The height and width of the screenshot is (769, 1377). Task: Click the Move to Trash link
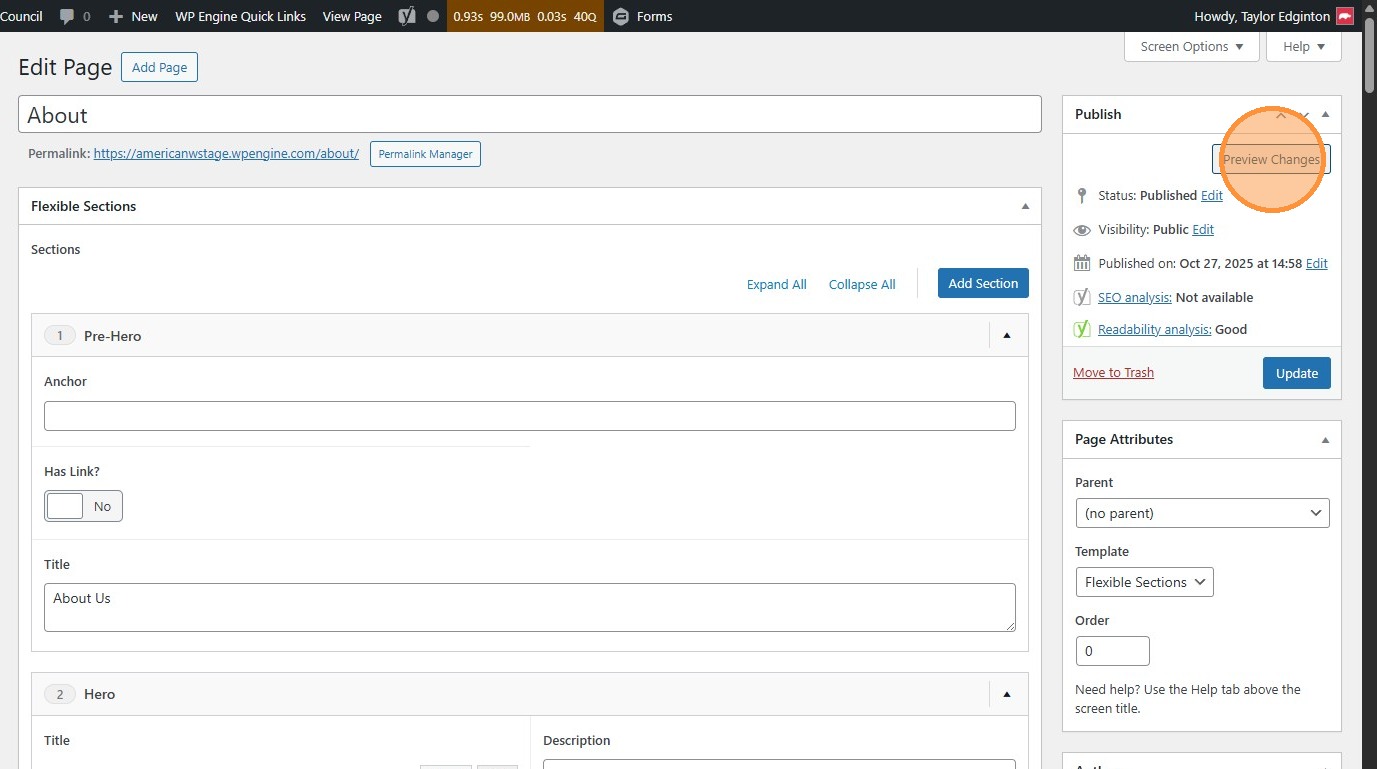pyautogui.click(x=1113, y=373)
